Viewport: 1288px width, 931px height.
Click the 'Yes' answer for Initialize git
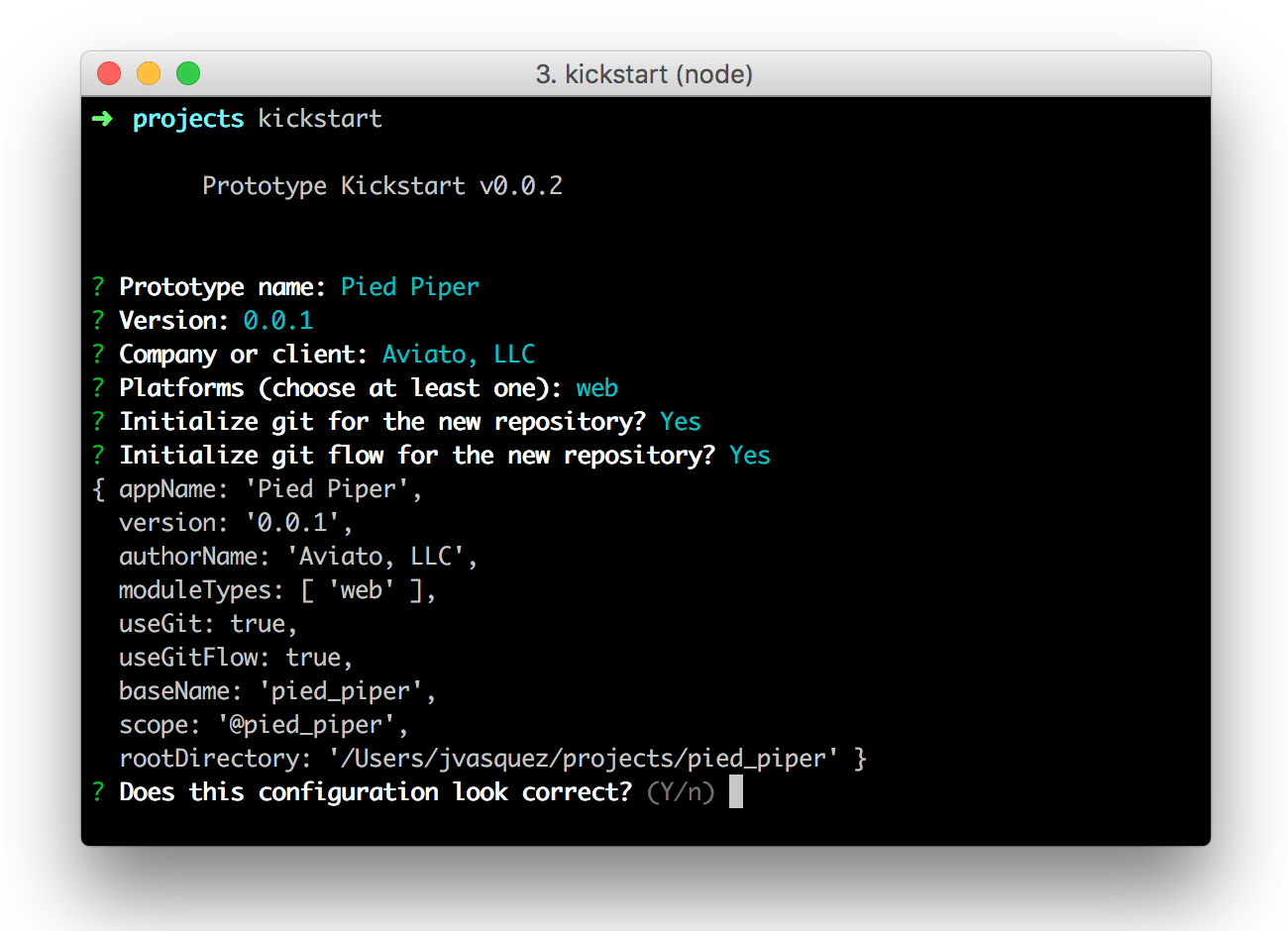click(681, 421)
